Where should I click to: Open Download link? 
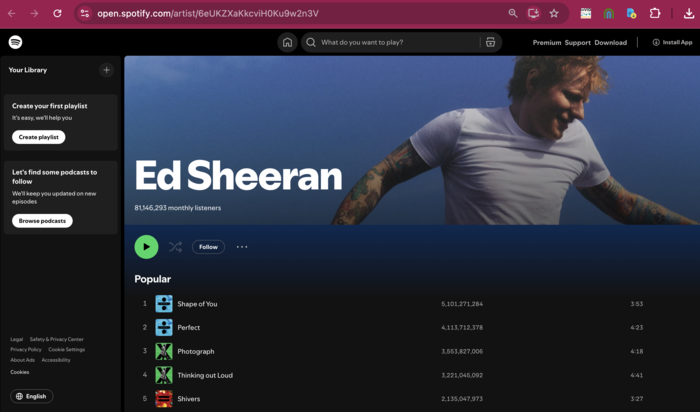(611, 42)
